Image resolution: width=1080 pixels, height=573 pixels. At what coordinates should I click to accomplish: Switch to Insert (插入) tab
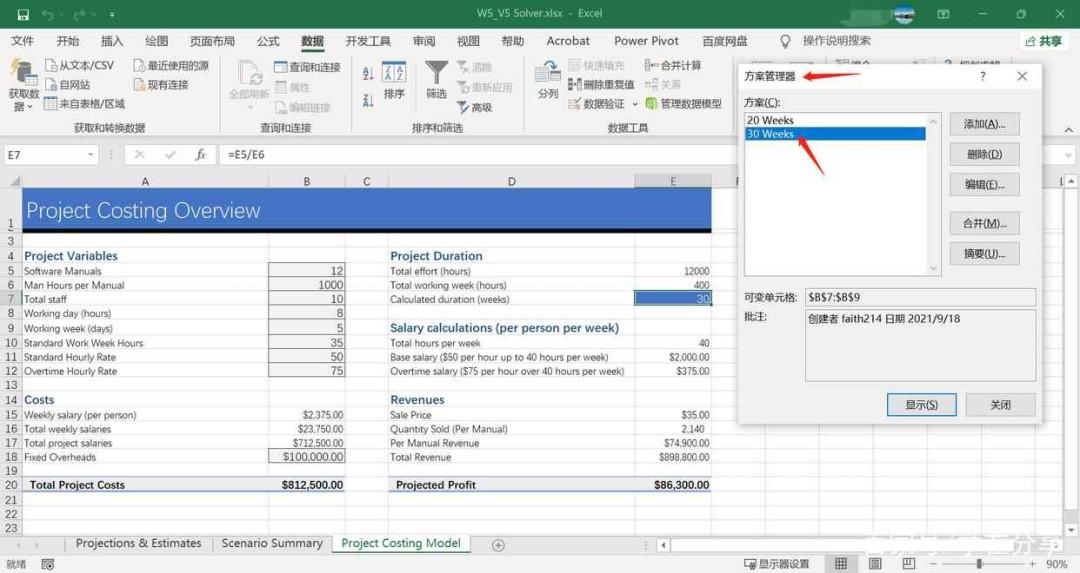pos(112,41)
